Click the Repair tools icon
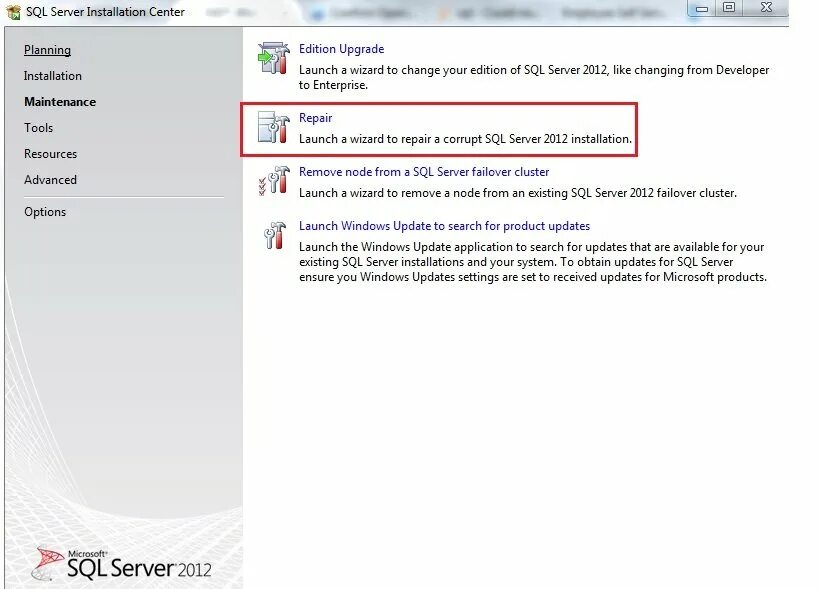The height and width of the screenshot is (589, 819). click(x=274, y=127)
